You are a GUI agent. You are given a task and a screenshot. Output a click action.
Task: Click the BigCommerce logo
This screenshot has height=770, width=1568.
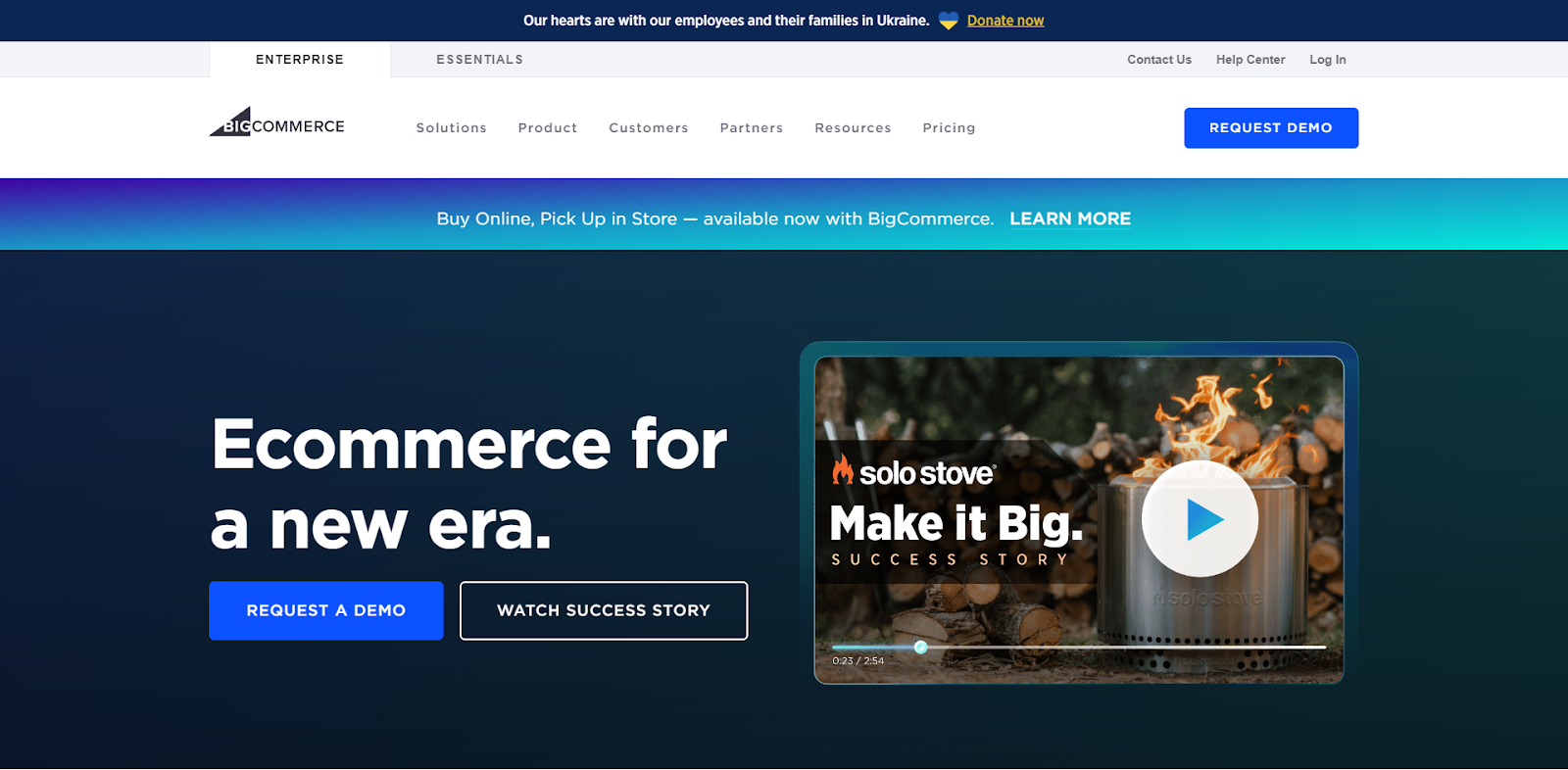coord(277,122)
